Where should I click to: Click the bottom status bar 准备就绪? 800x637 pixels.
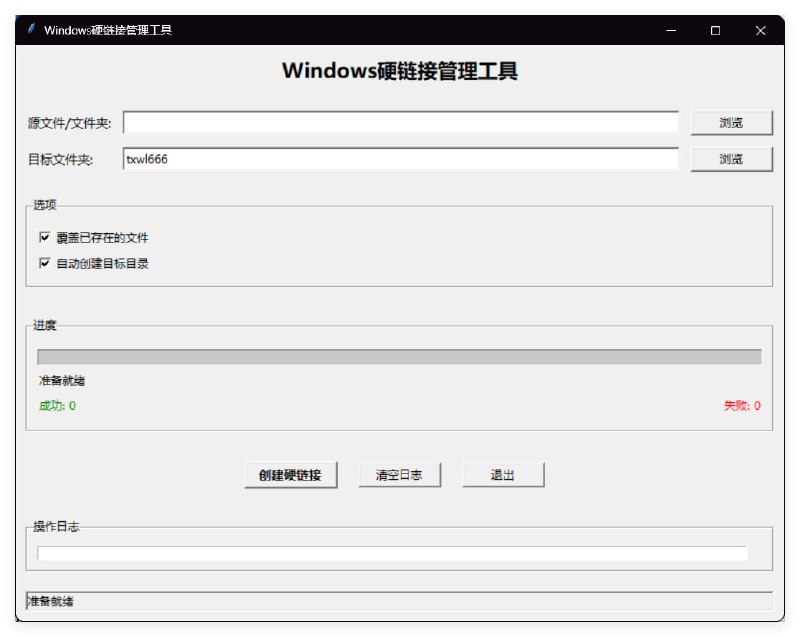(x=399, y=601)
